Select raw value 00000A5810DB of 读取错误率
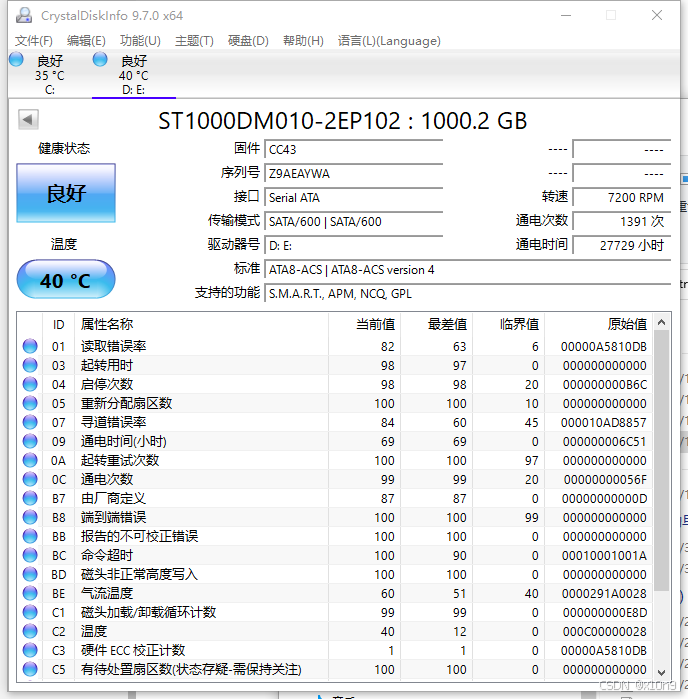Image resolution: width=688 pixels, height=699 pixels. [604, 346]
